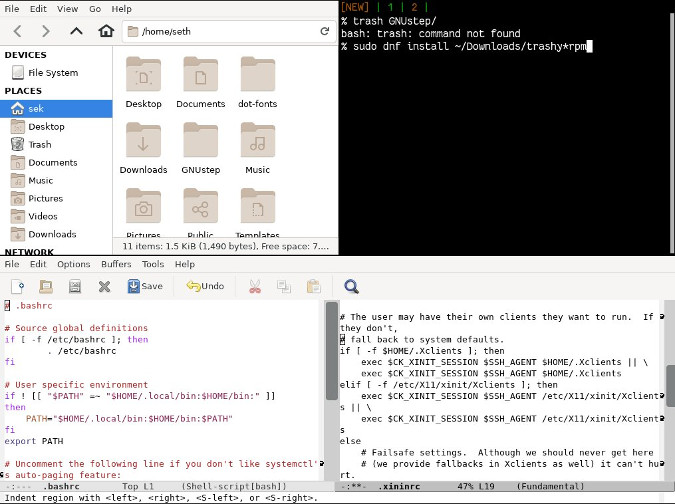The width and height of the screenshot is (675, 504).
Task: Click the scissors cut icon
Action: click(254, 286)
